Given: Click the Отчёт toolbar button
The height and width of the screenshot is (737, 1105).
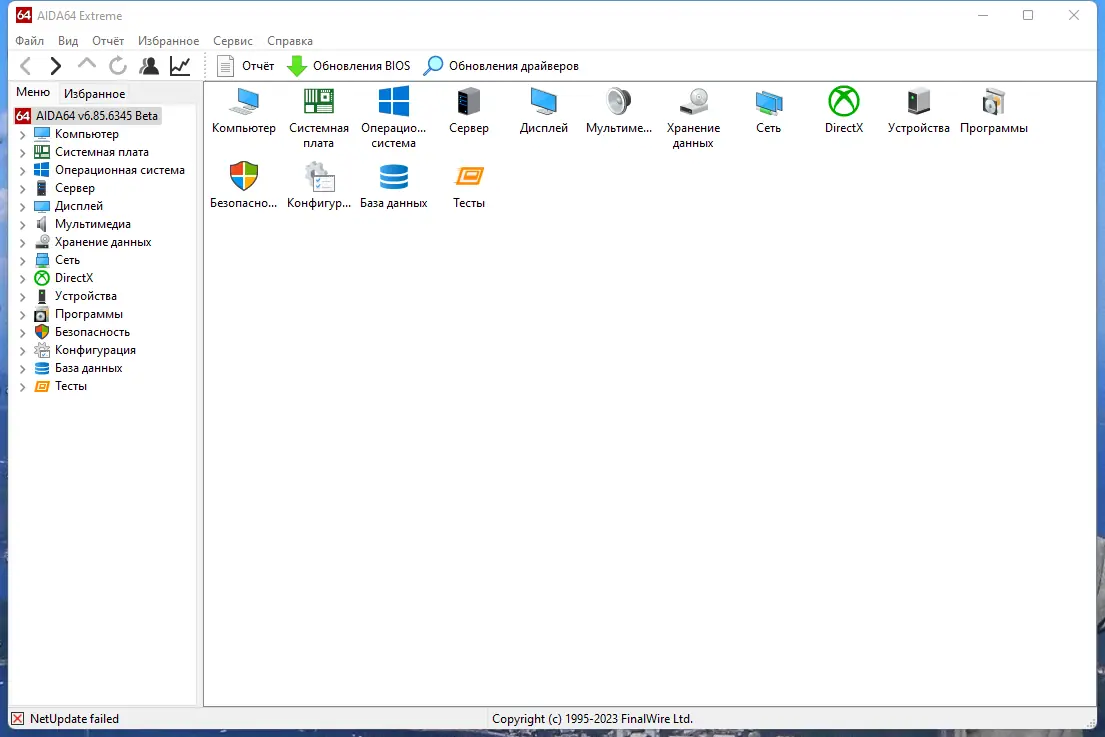Looking at the screenshot, I should click(245, 66).
